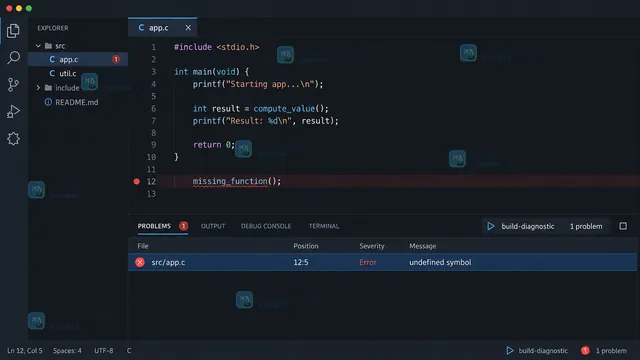Viewport: 640px width, 360px height.
Task: Click the 1 problem text in panel header
Action: [x=586, y=226]
